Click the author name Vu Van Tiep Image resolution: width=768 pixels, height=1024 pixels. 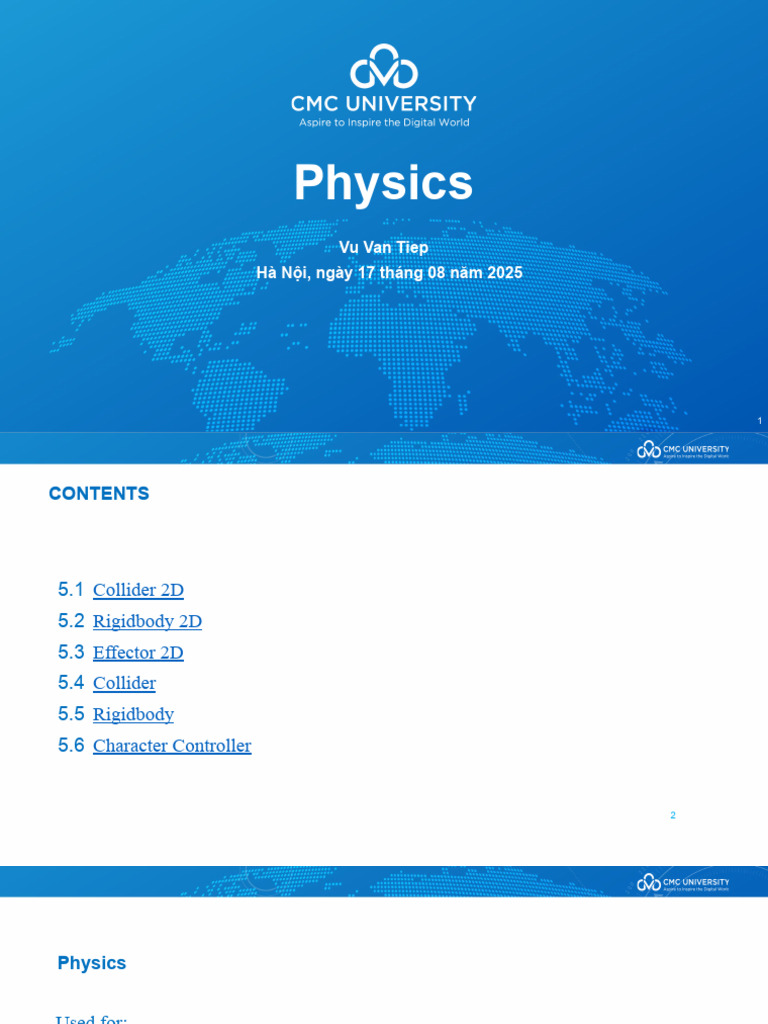click(x=383, y=248)
